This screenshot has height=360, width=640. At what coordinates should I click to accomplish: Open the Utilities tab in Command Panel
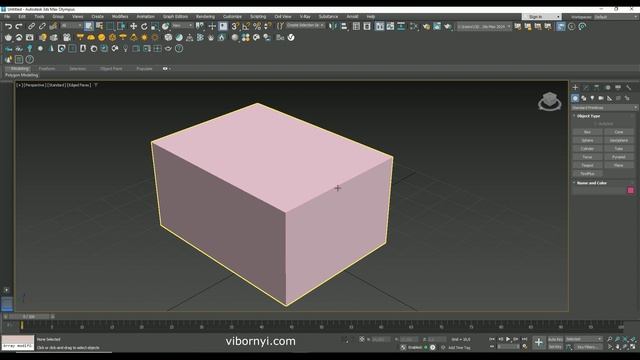point(629,87)
